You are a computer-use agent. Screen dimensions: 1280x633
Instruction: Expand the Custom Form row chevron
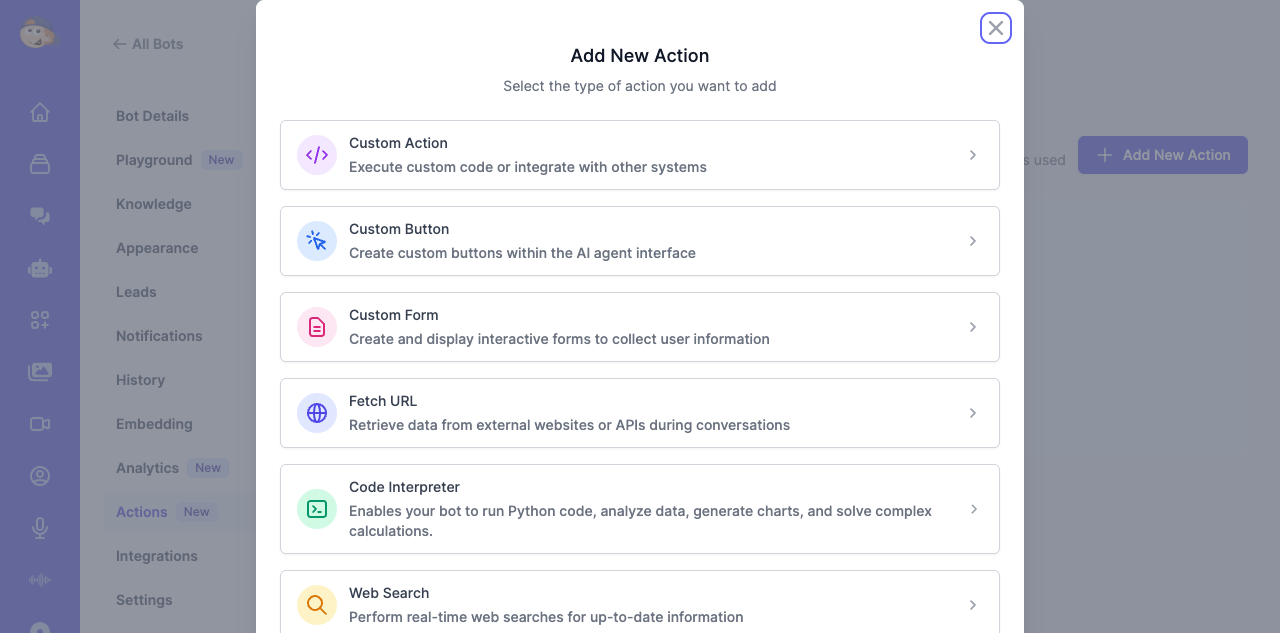point(971,327)
